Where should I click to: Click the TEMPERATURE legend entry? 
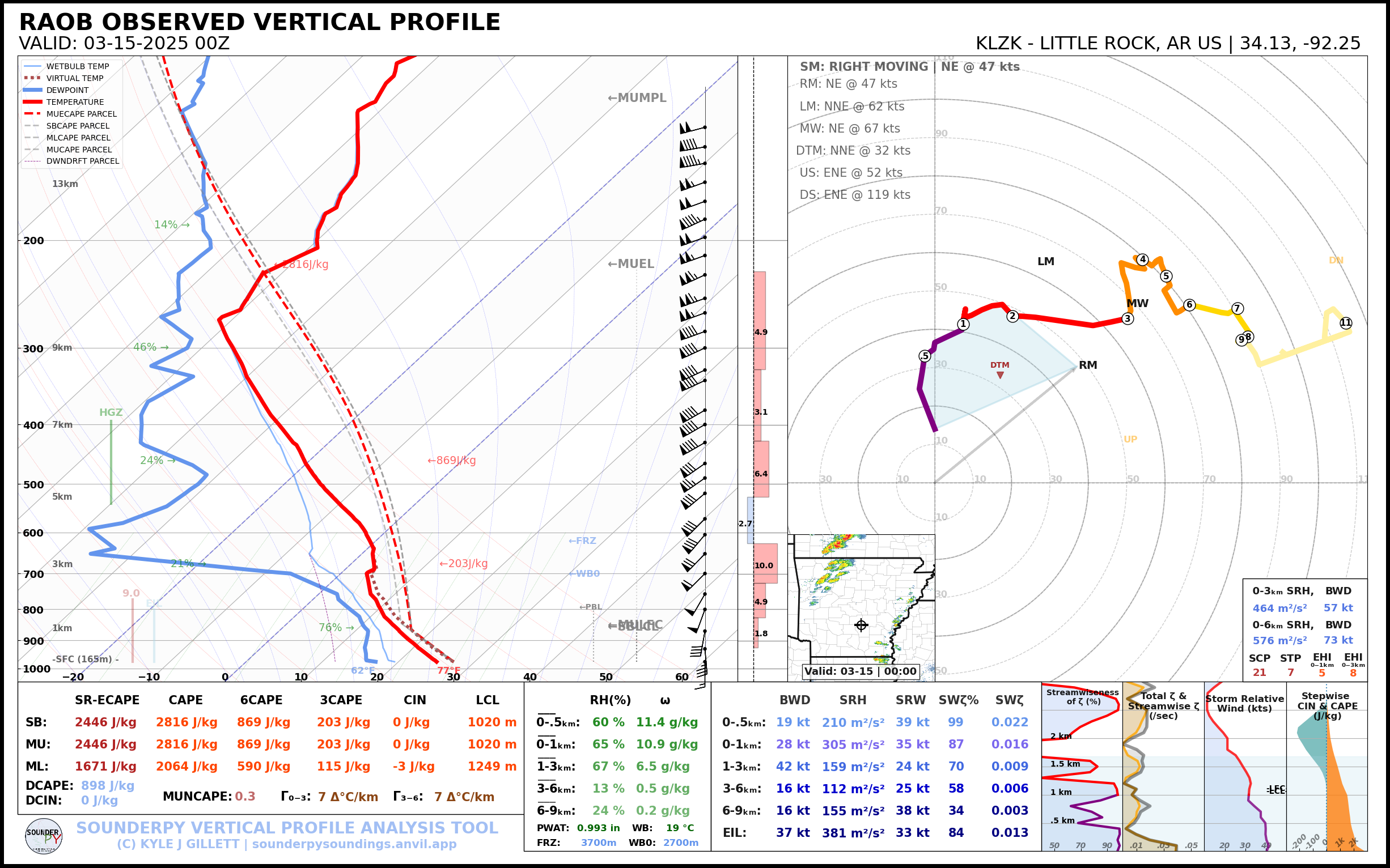click(x=75, y=102)
